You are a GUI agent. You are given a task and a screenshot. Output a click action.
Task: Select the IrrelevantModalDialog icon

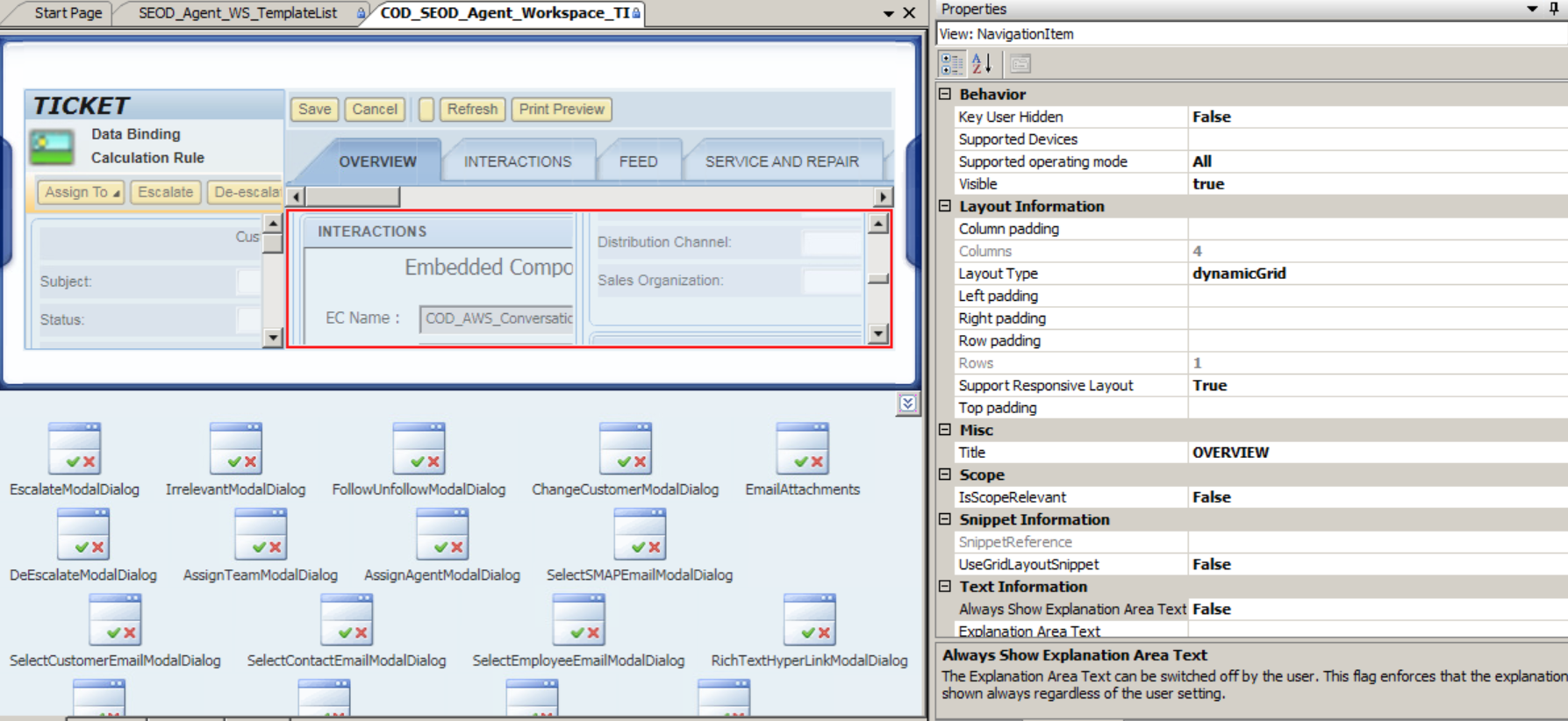pos(236,449)
